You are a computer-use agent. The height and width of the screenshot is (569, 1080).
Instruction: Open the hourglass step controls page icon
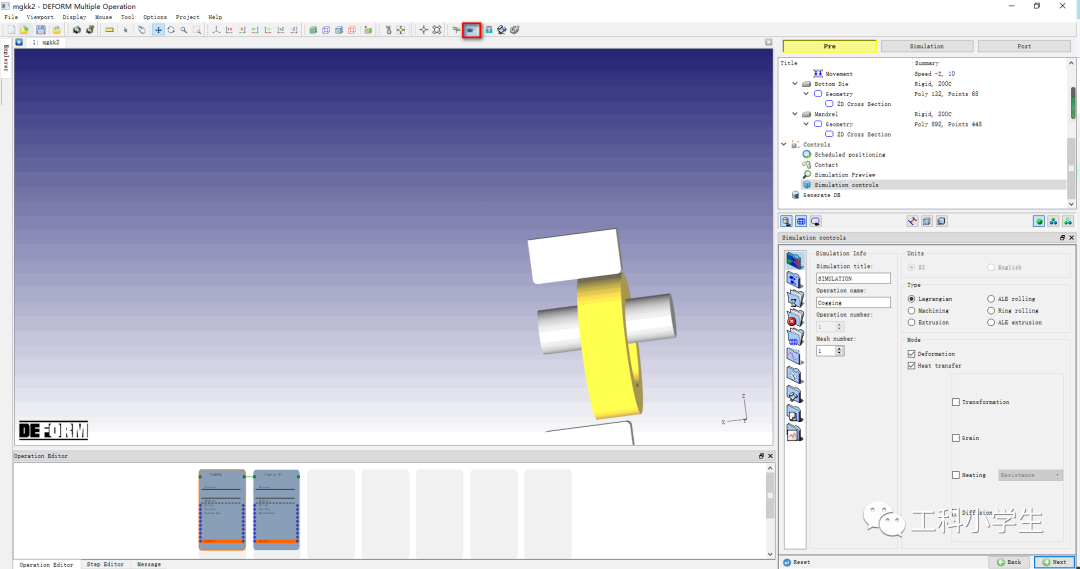point(795,298)
